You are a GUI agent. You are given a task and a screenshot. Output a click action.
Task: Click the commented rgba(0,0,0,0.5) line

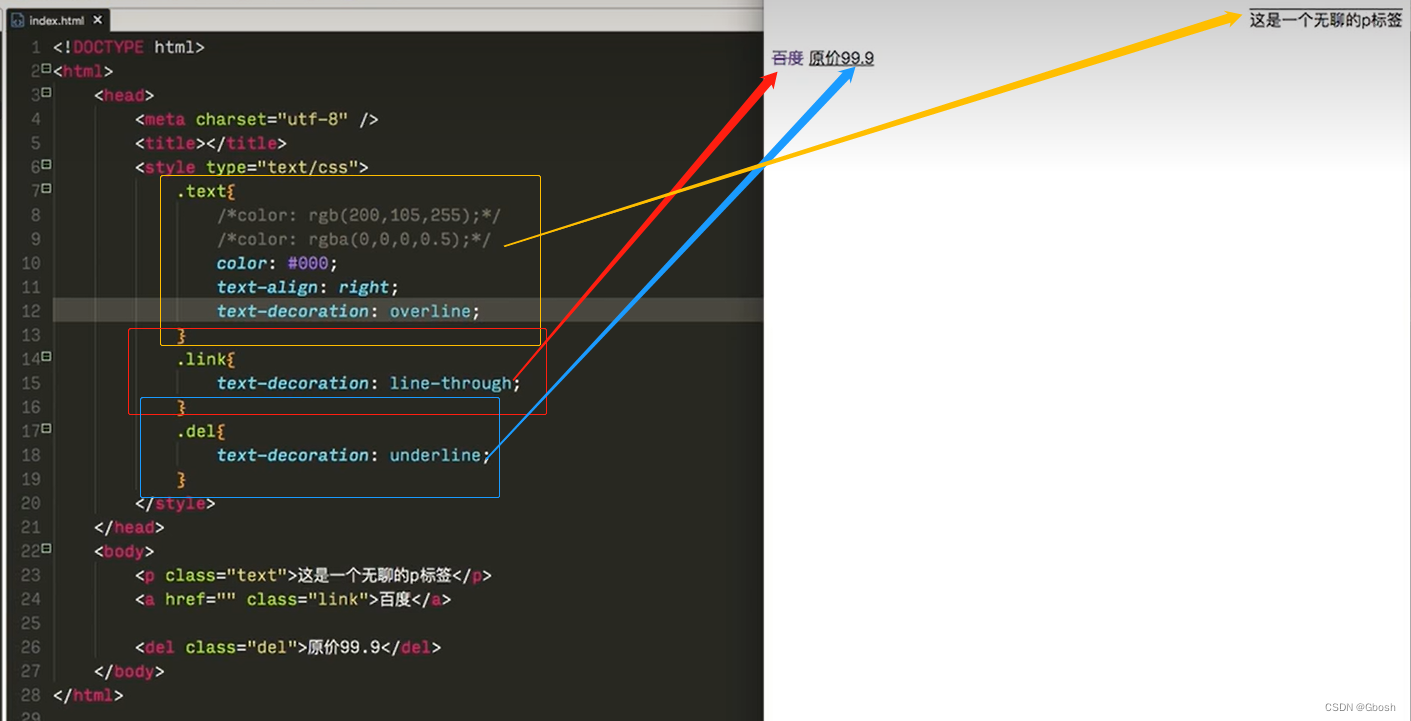point(354,239)
